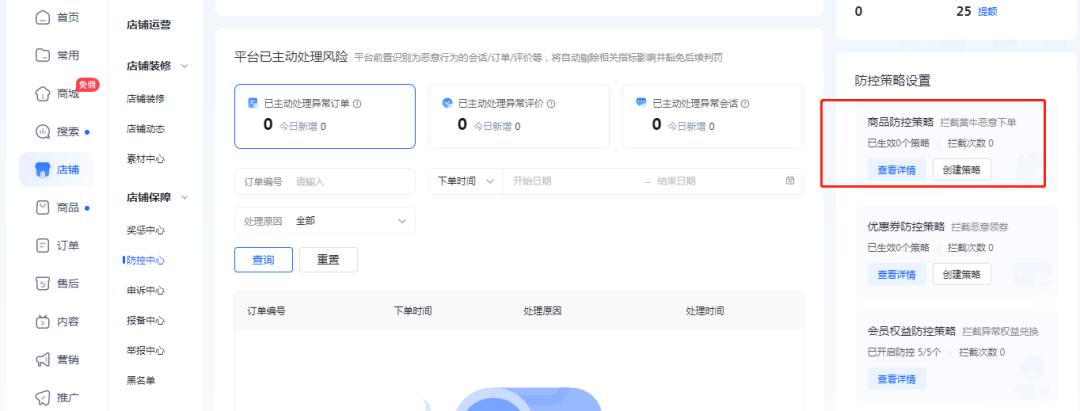Select the 已主动处理异常订单 card

325,116
